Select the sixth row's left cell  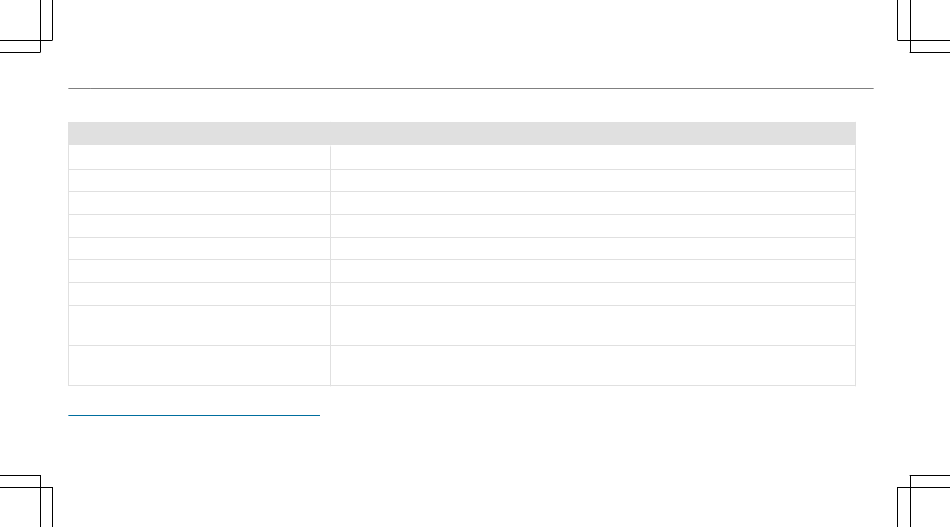coord(199,271)
